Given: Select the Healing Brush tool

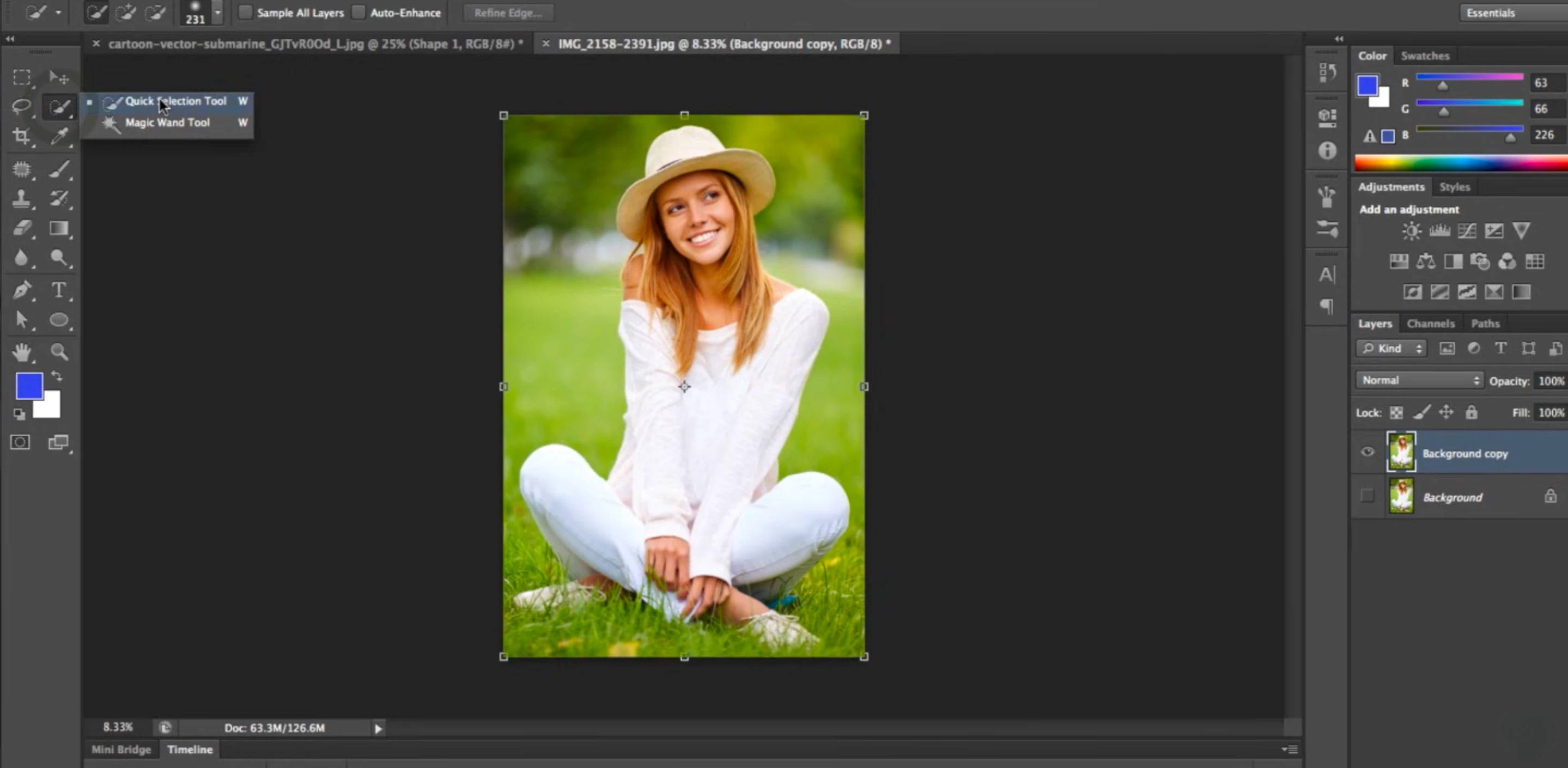Looking at the screenshot, I should pos(22,169).
